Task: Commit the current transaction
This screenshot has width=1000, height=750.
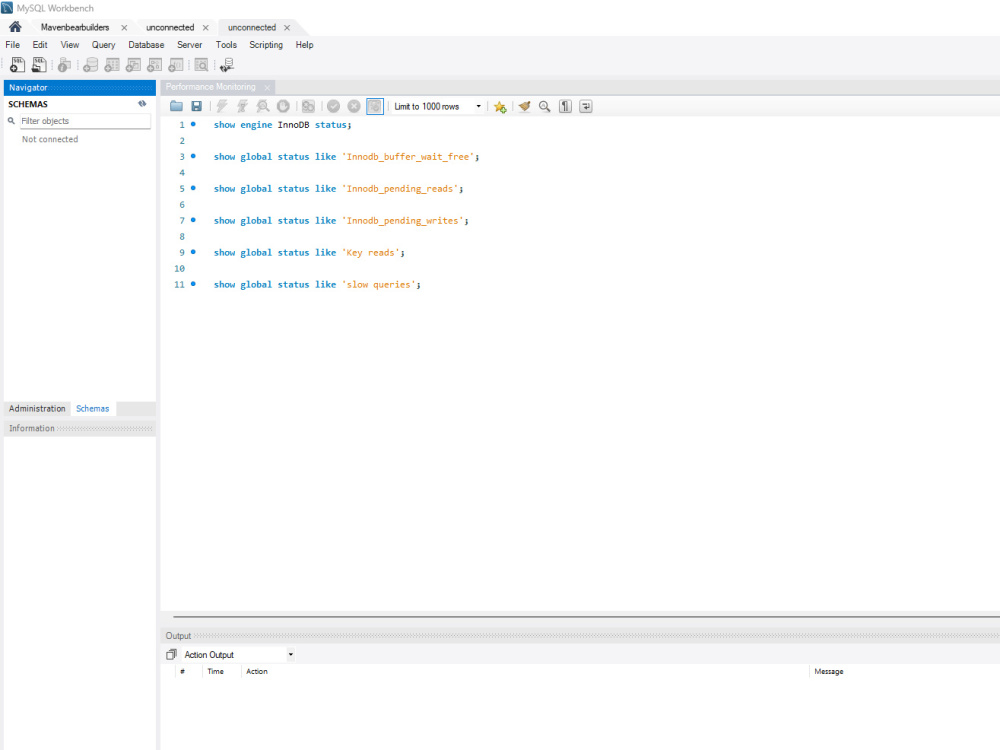Action: 334,107
